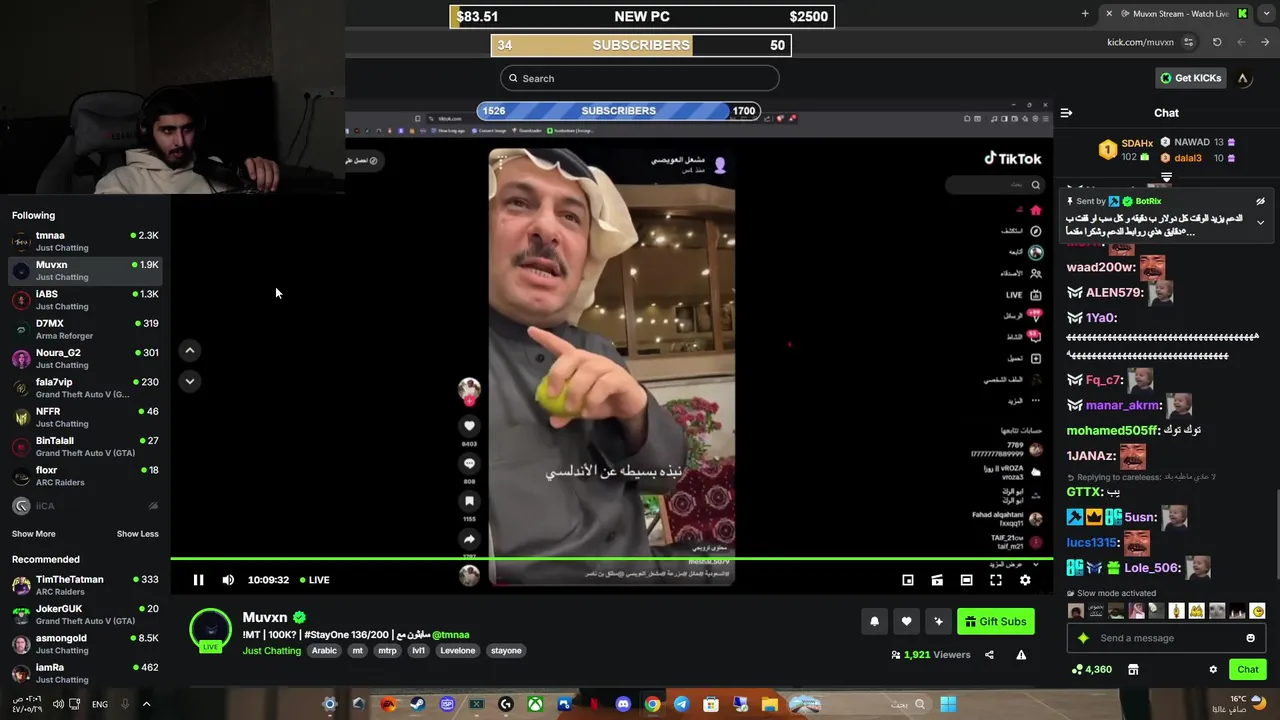
Task: Select the stayone tag
Action: [506, 651]
